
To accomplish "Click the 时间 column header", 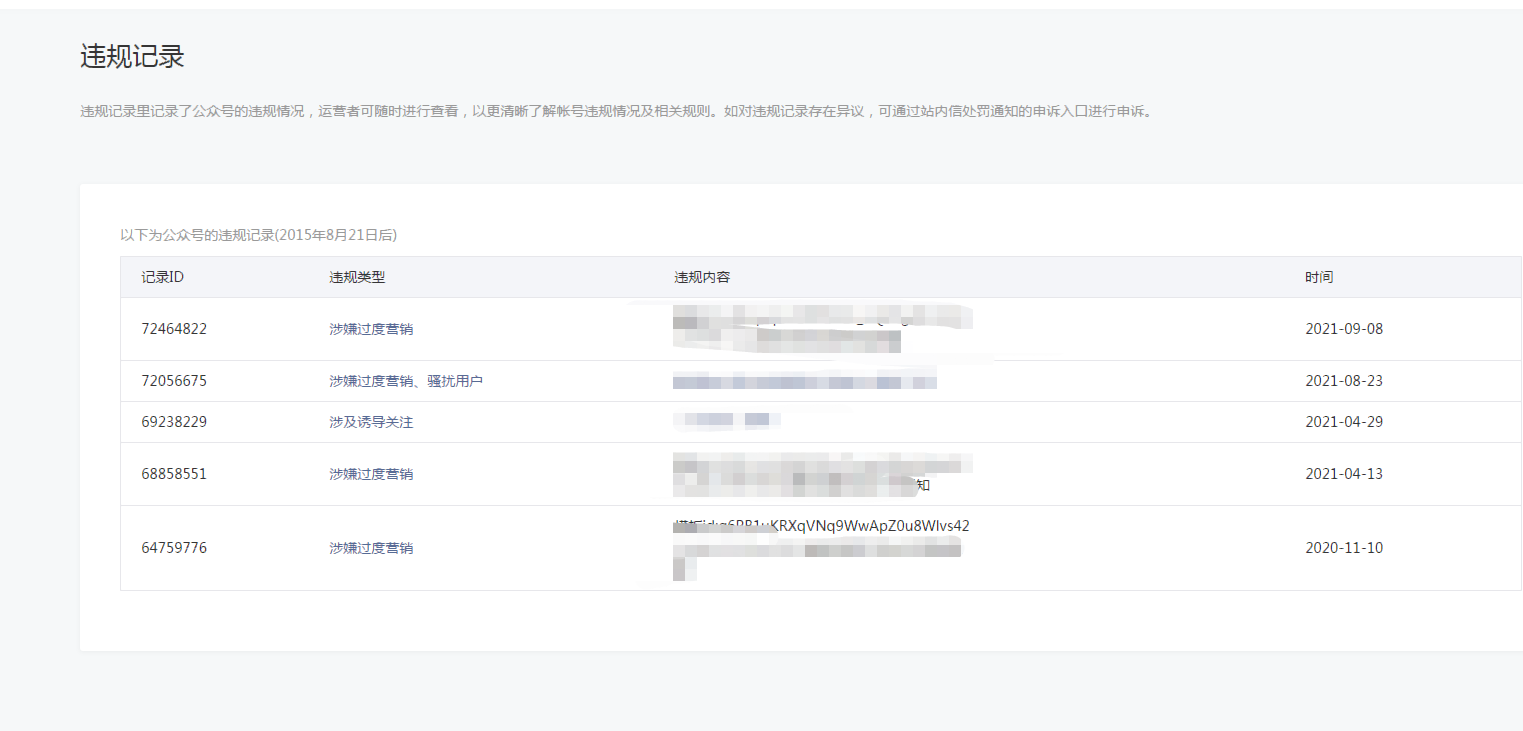I will (1319, 277).
